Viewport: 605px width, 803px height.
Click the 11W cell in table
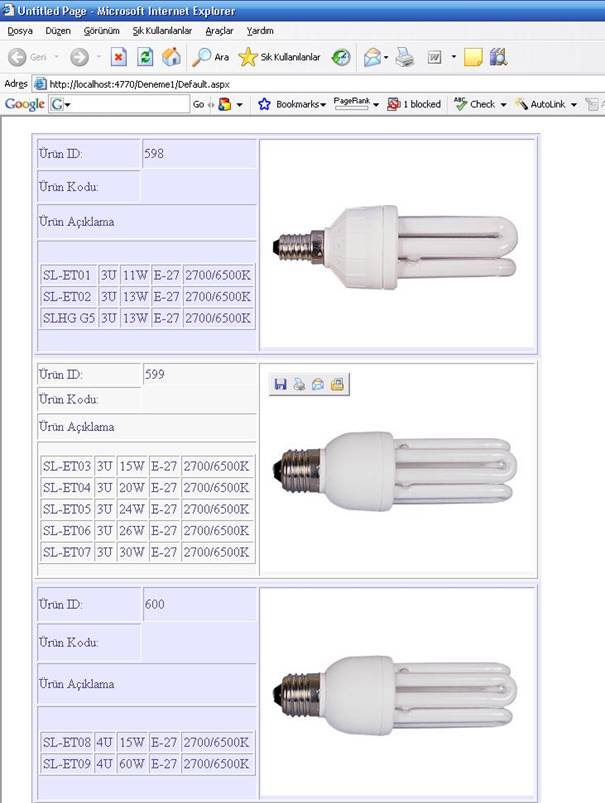coord(135,275)
